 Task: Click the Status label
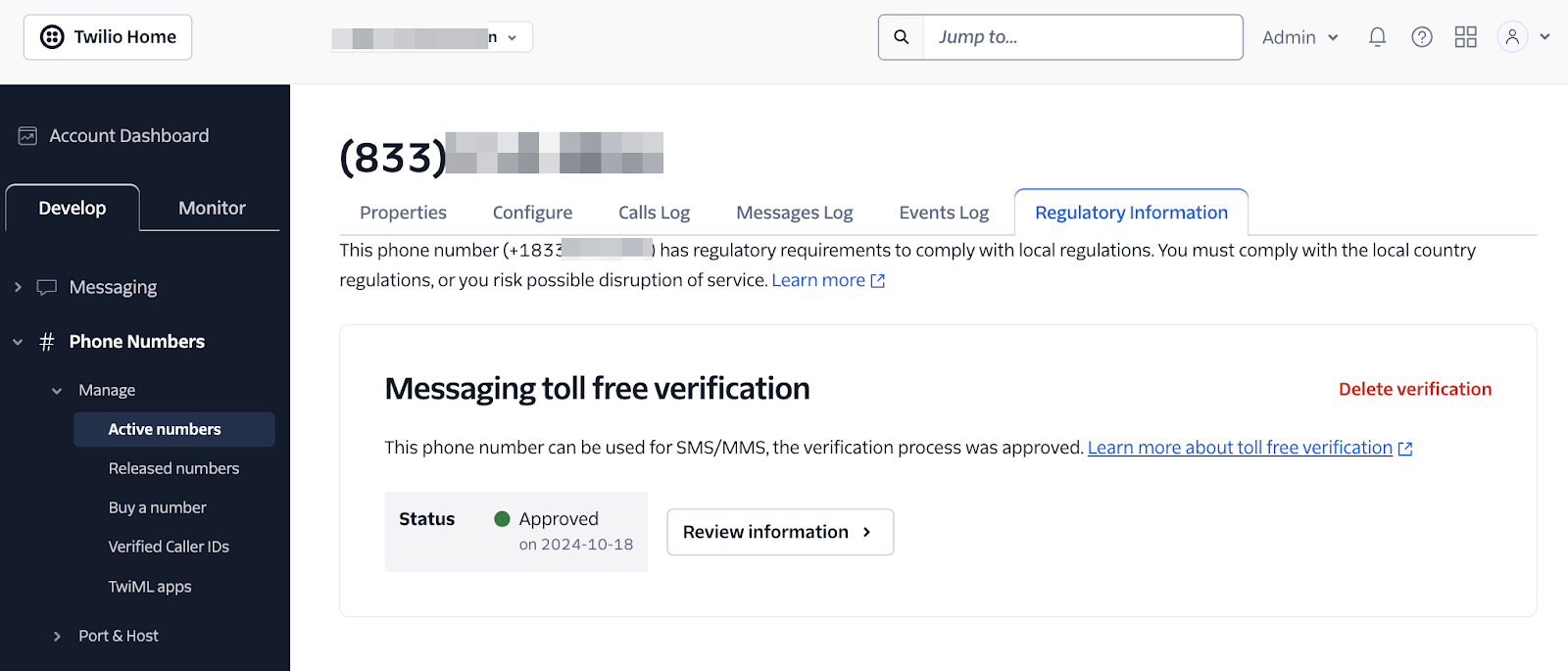pyautogui.click(x=426, y=519)
